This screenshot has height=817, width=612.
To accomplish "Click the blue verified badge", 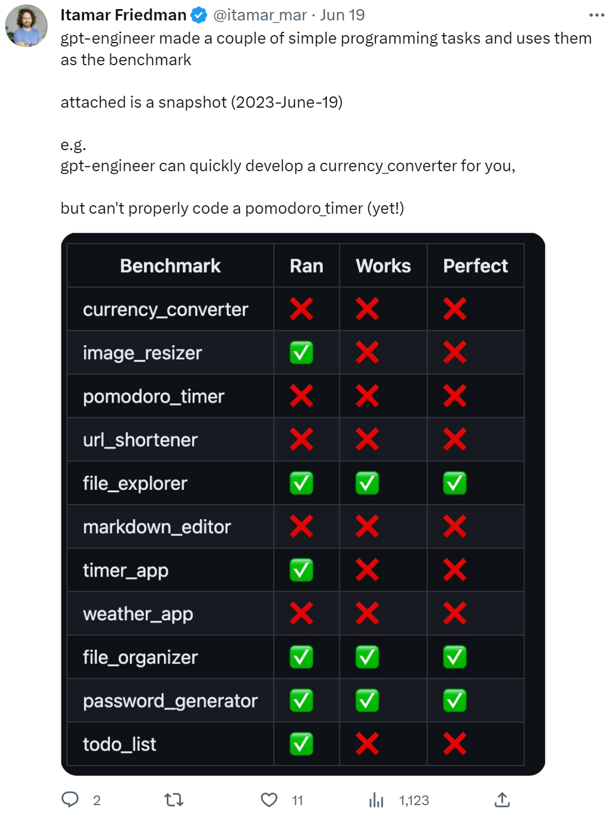I will tap(198, 15).
